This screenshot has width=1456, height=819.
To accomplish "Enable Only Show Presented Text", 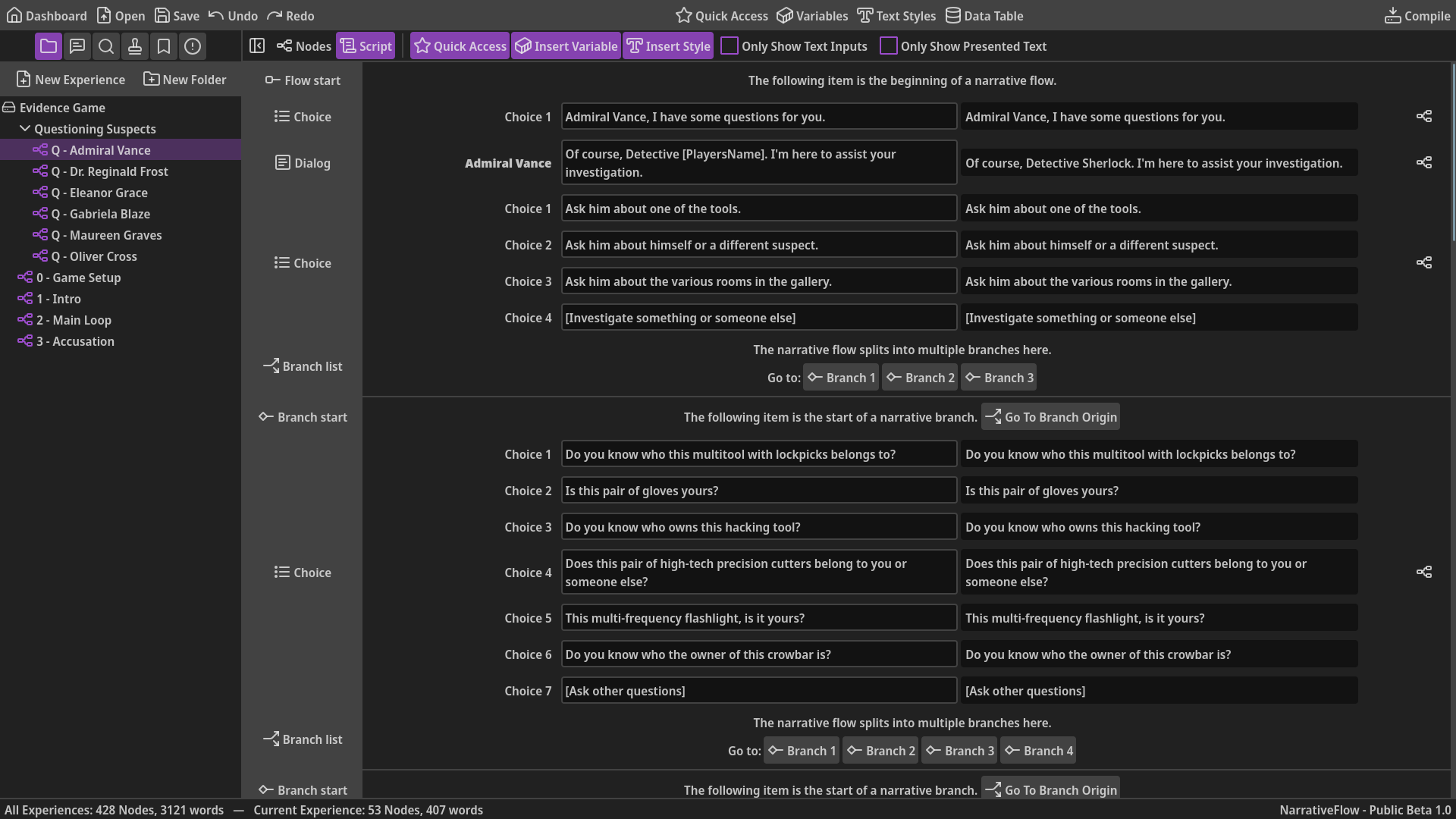I will pyautogui.click(x=888, y=45).
